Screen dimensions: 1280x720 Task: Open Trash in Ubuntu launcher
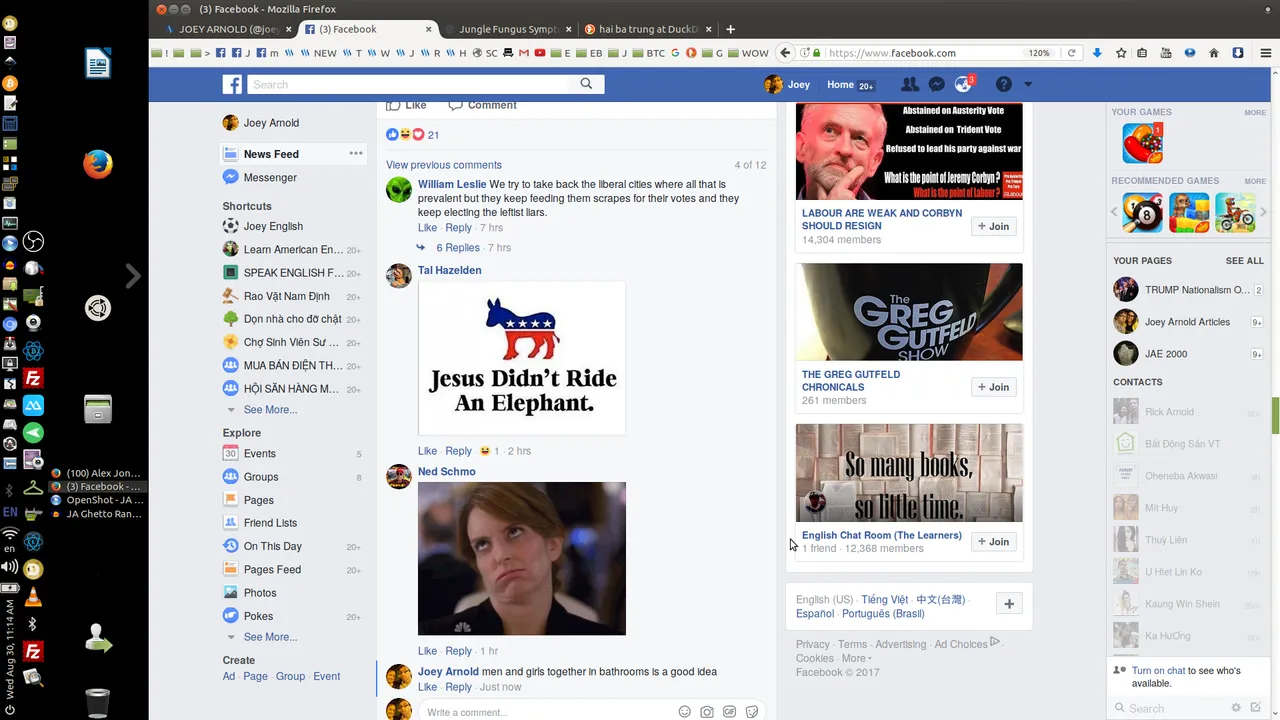tap(97, 702)
